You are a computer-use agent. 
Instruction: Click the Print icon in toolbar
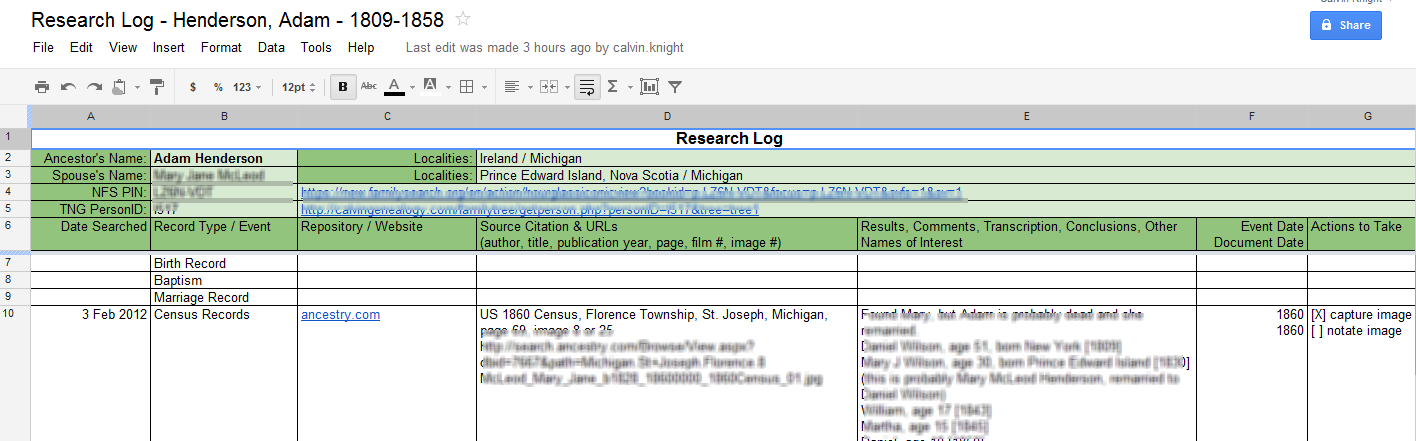(x=42, y=87)
